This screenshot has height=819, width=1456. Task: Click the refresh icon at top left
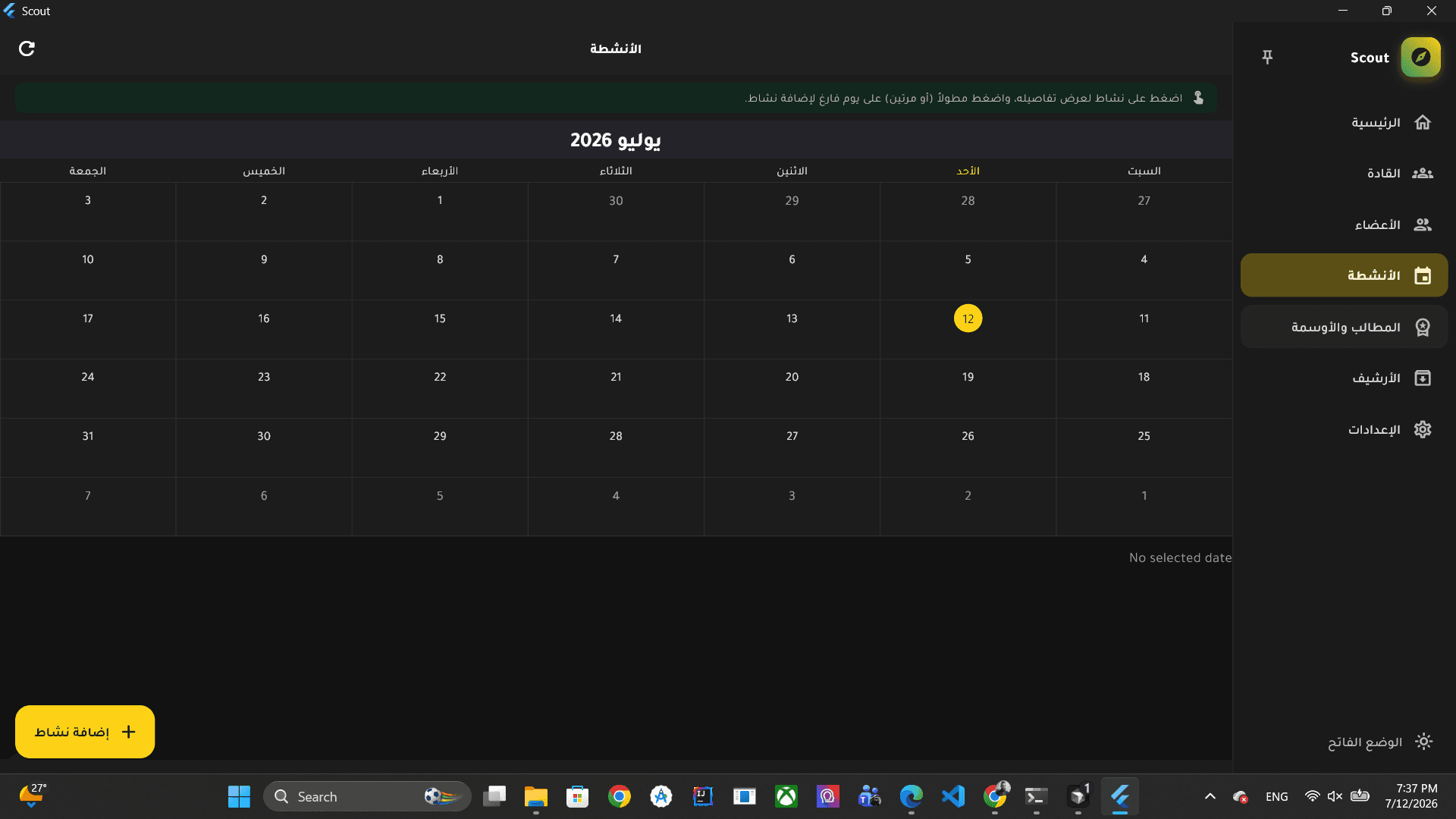coord(27,49)
